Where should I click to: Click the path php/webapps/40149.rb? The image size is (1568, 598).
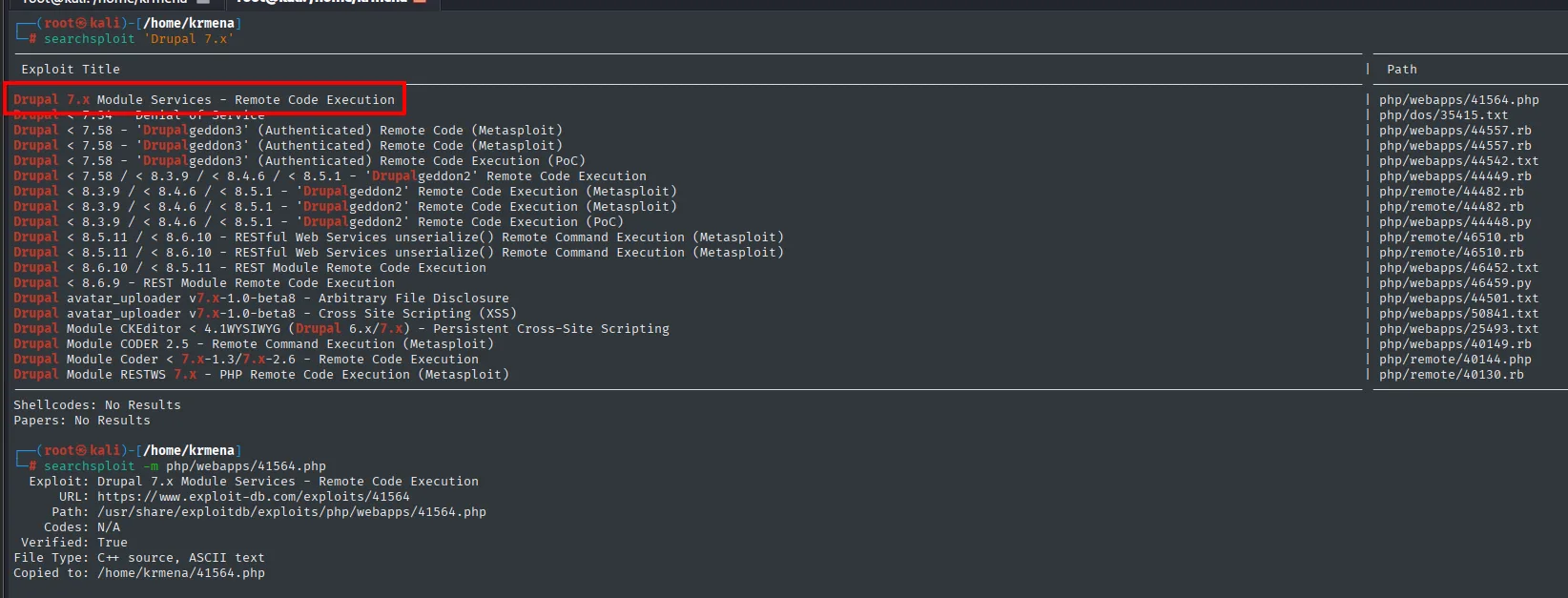click(1455, 344)
